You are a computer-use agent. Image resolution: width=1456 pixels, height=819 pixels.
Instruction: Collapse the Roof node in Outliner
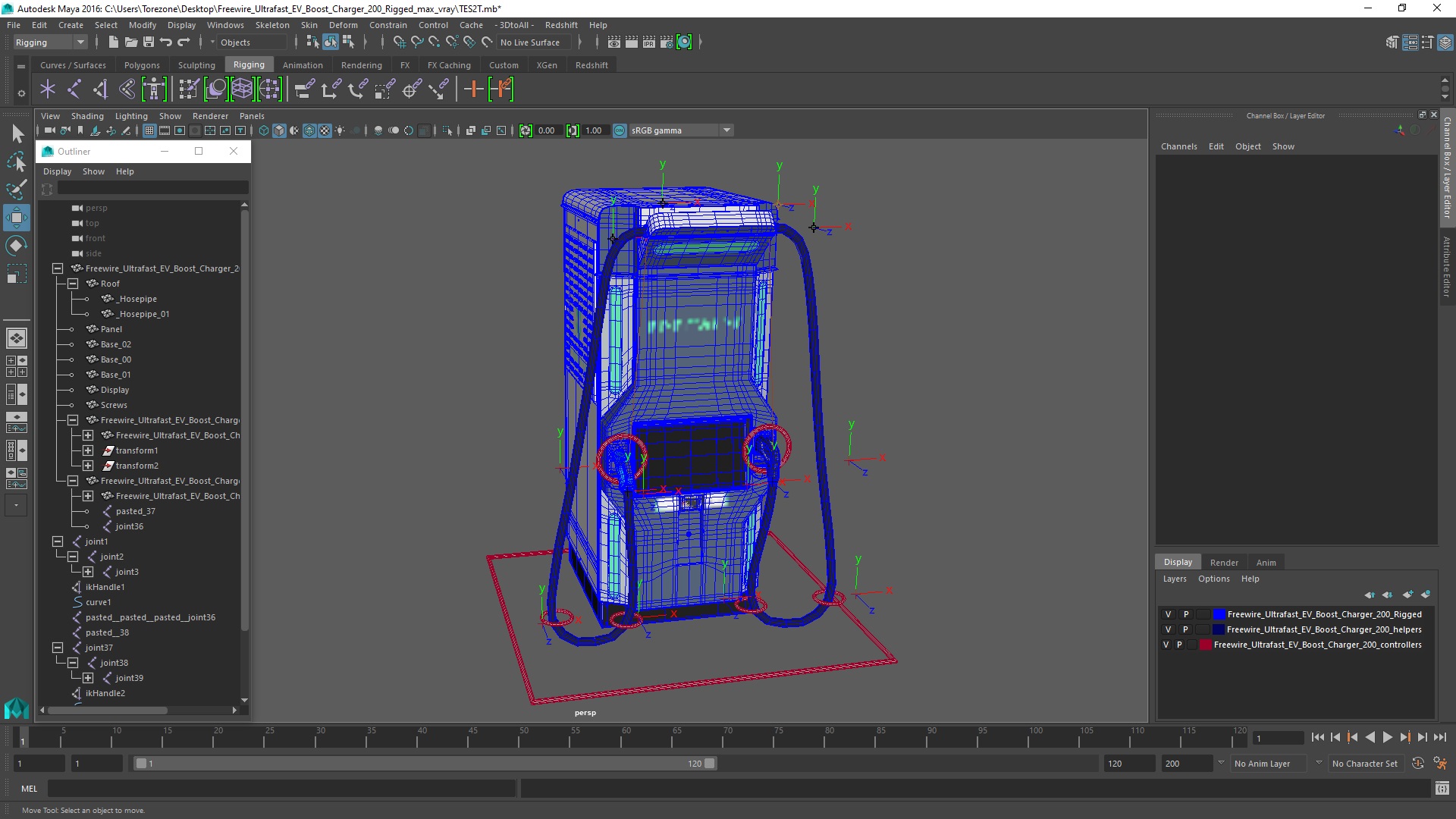pyautogui.click(x=73, y=284)
